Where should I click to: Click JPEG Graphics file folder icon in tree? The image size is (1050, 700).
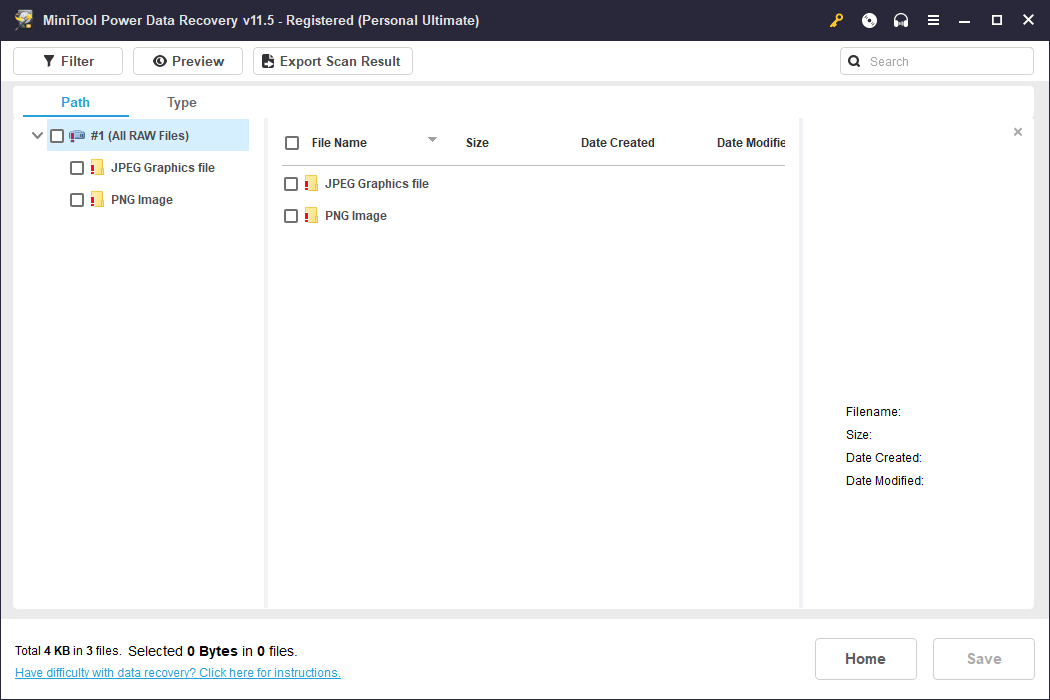coord(97,167)
